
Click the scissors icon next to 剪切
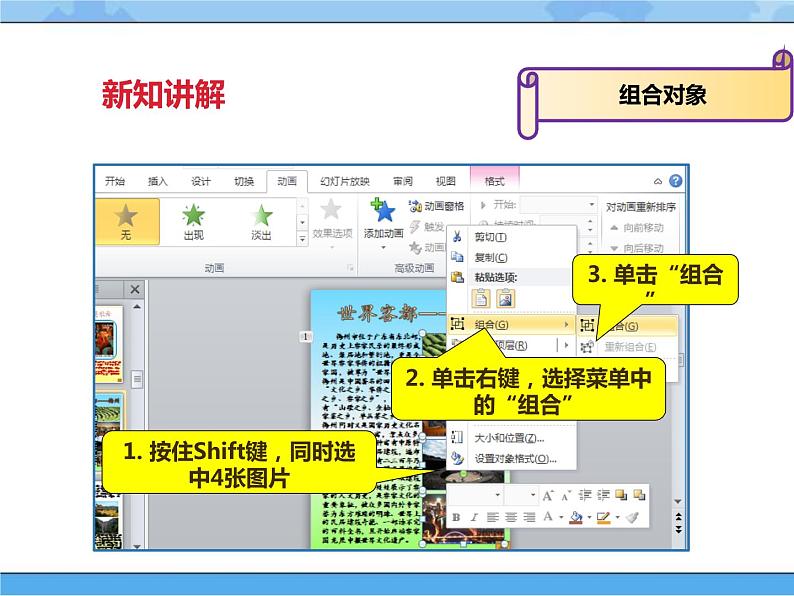pyautogui.click(x=457, y=236)
